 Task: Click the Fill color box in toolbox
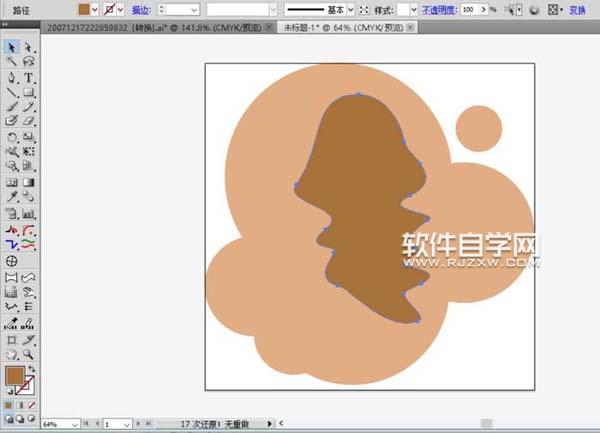click(15, 375)
